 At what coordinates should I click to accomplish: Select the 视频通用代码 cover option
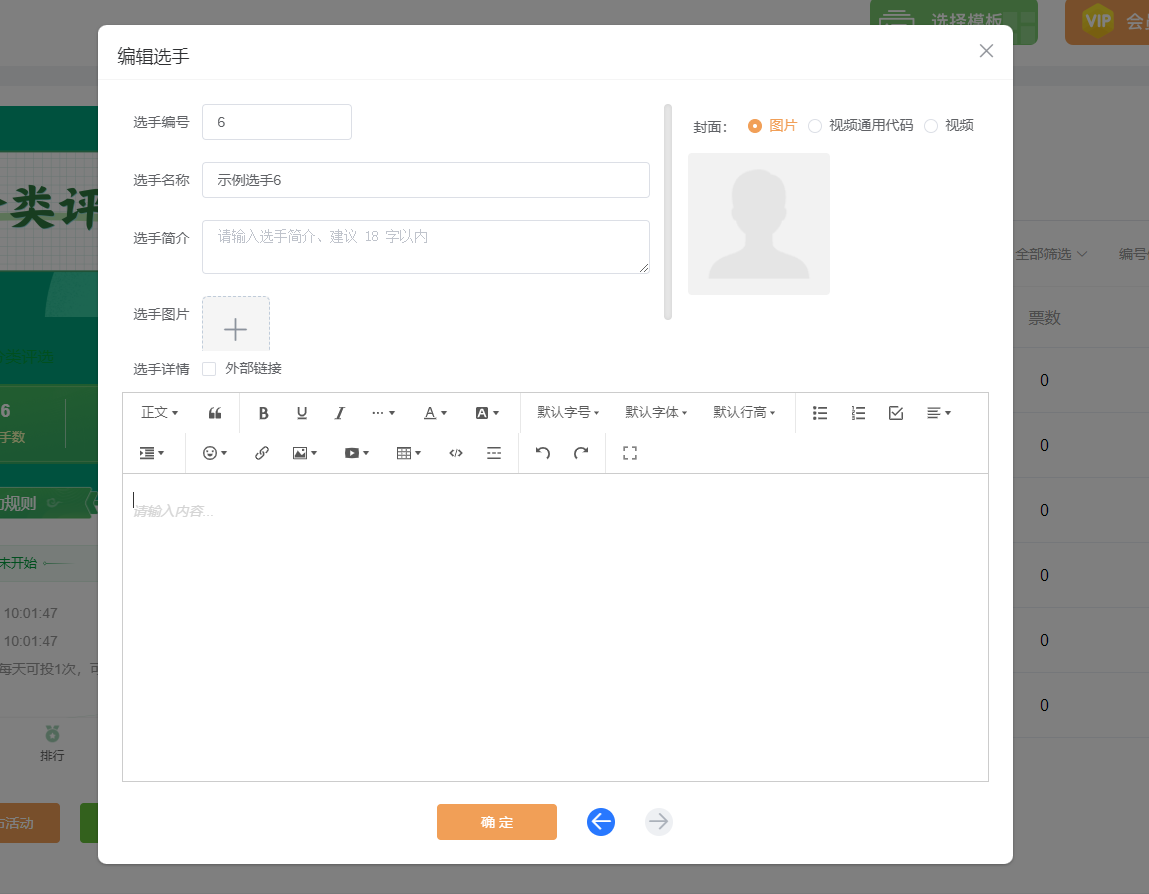(815, 126)
